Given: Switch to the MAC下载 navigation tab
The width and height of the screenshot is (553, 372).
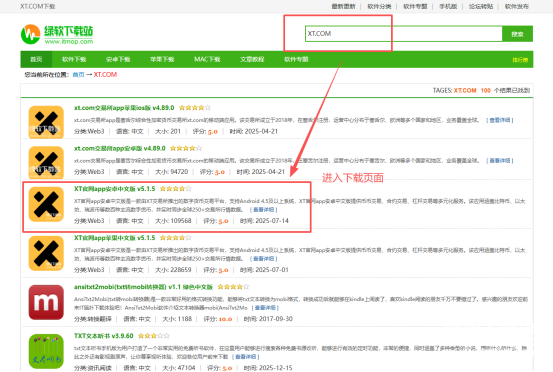Looking at the screenshot, I should pyautogui.click(x=207, y=59).
